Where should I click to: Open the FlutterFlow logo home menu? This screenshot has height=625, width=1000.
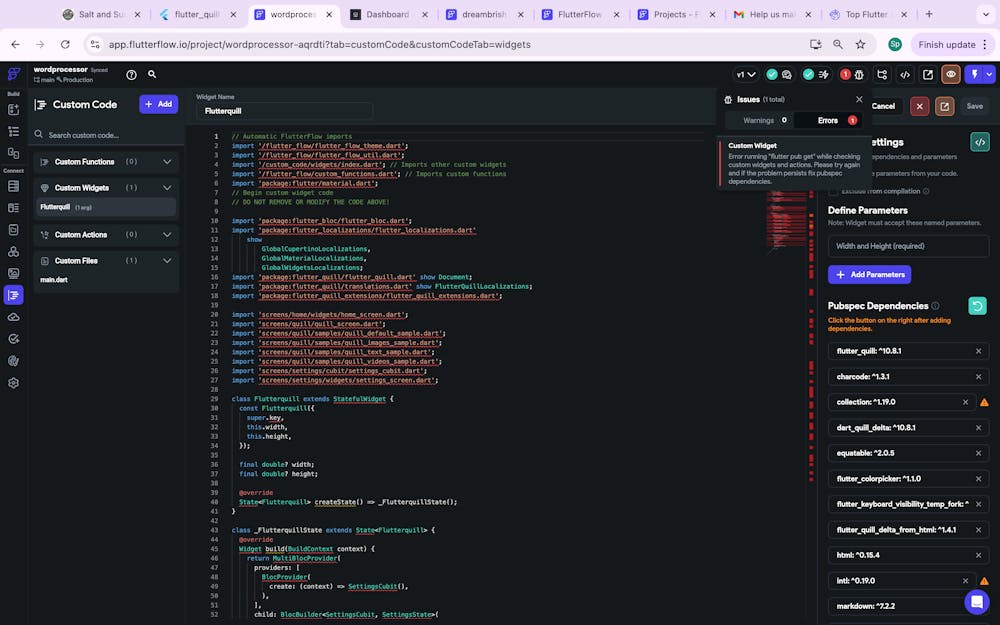click(x=13, y=74)
